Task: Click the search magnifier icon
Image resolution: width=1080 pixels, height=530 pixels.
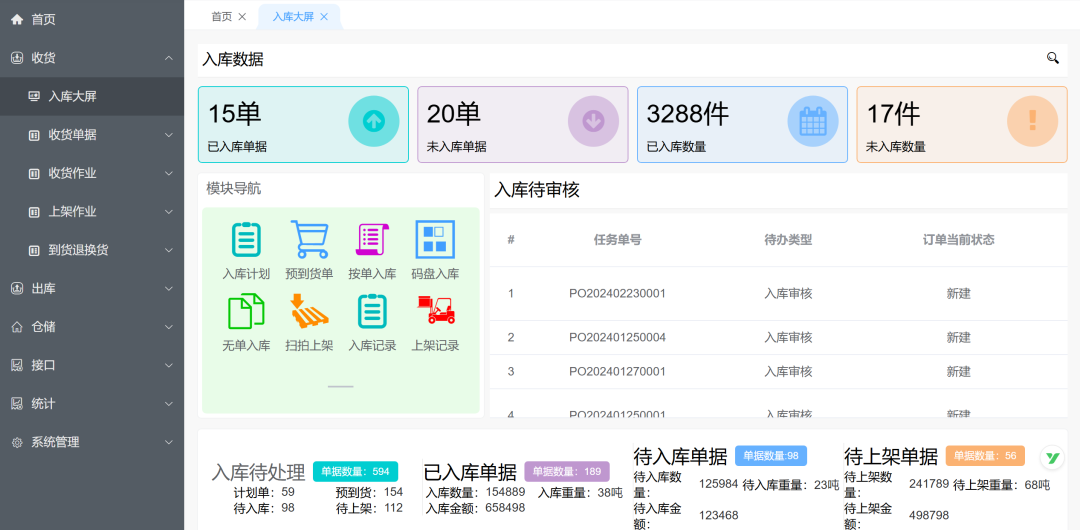Action: [x=1052, y=59]
